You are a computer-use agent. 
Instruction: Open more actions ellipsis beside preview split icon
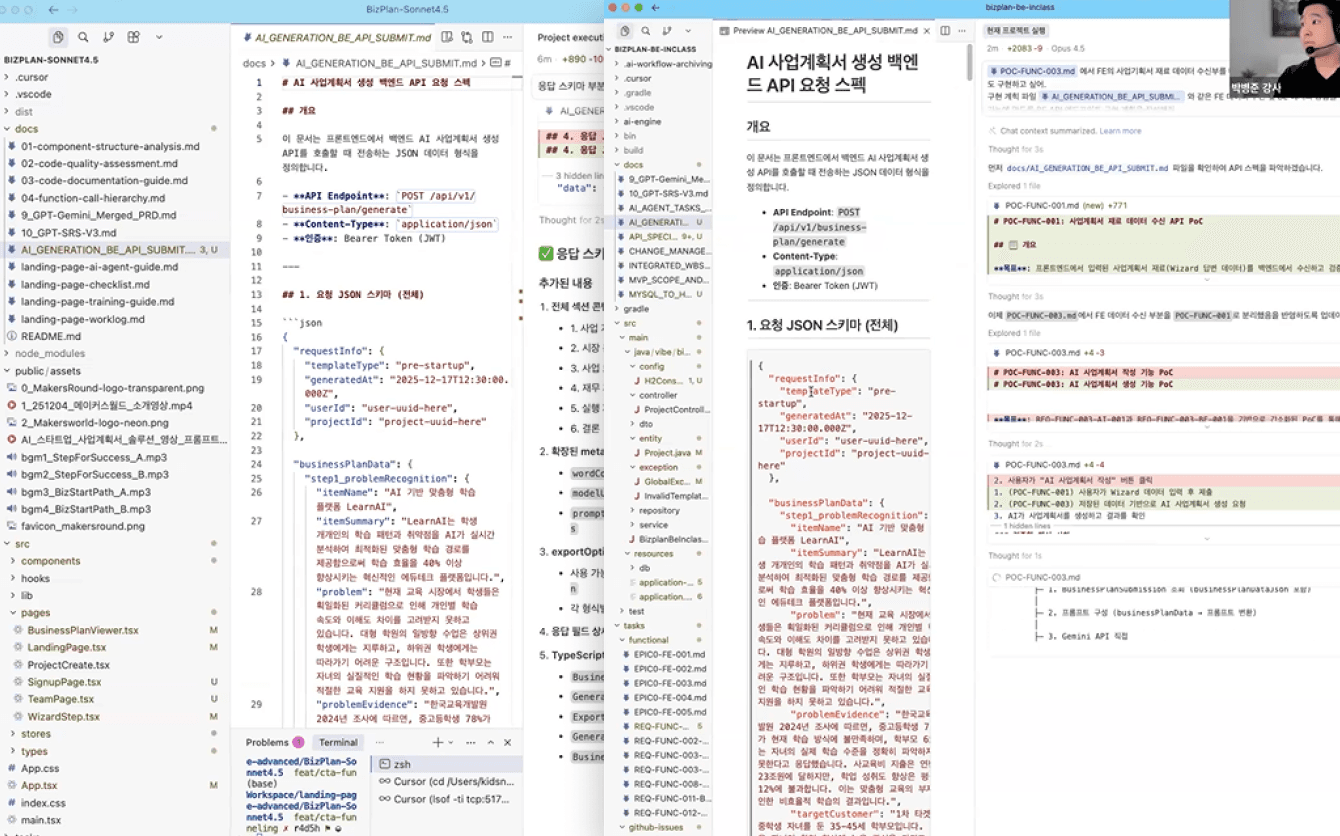tap(962, 31)
